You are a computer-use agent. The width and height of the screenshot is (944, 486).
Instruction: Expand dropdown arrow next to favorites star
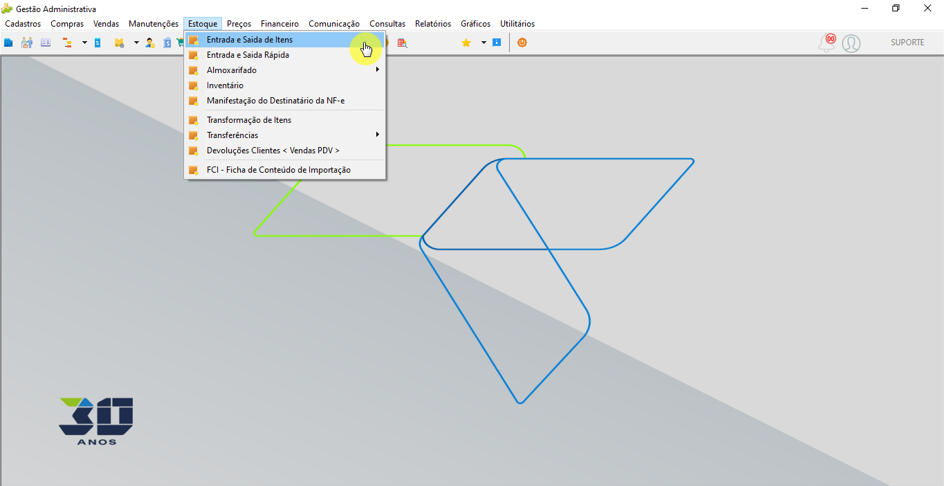pos(483,43)
